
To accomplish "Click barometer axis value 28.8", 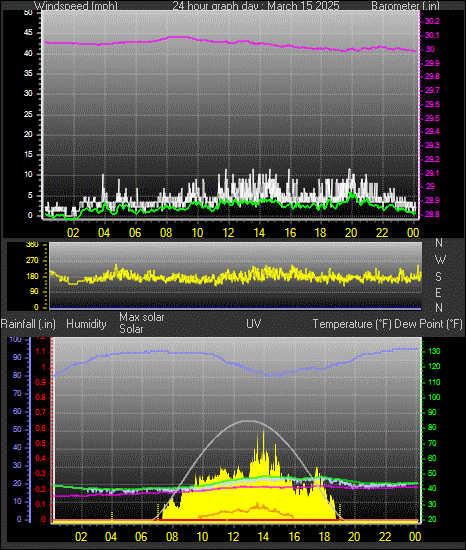I will [432, 214].
